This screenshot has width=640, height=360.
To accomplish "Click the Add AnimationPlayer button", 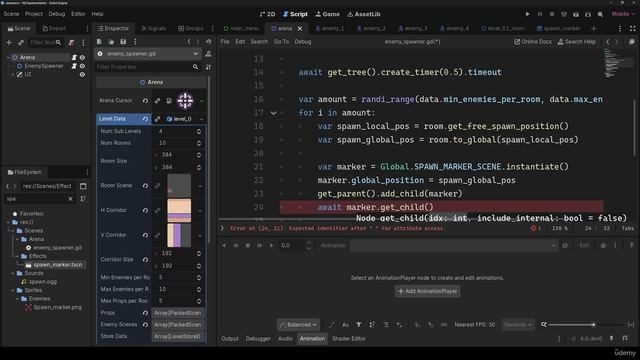I will pos(427,291).
